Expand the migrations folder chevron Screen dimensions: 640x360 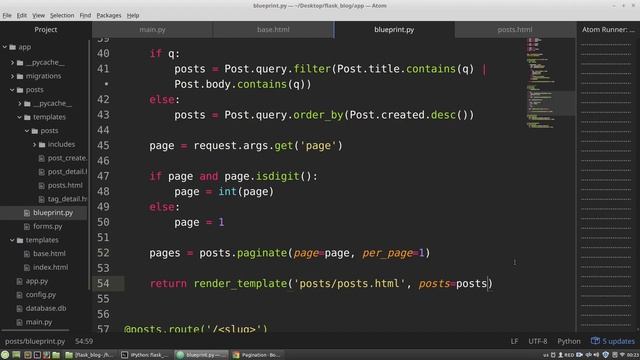click(12, 76)
